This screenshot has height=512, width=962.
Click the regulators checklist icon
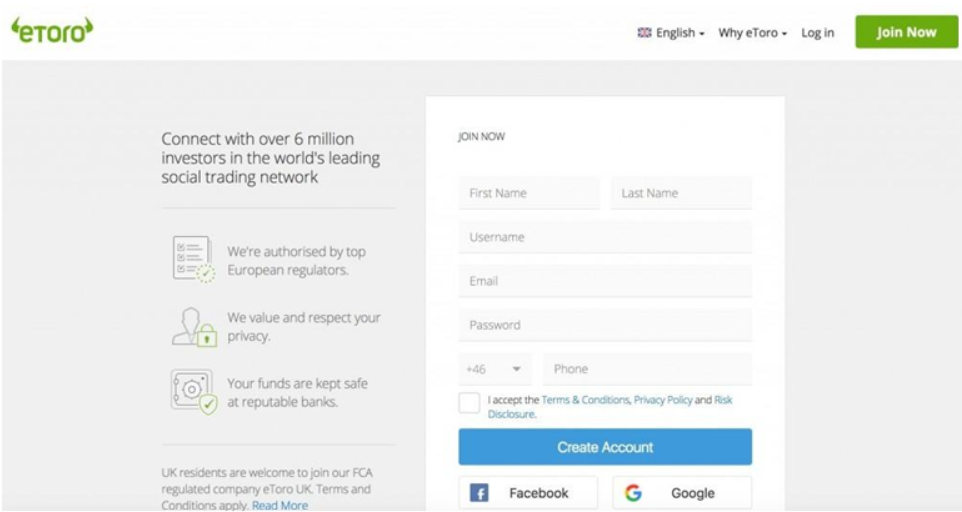[193, 259]
